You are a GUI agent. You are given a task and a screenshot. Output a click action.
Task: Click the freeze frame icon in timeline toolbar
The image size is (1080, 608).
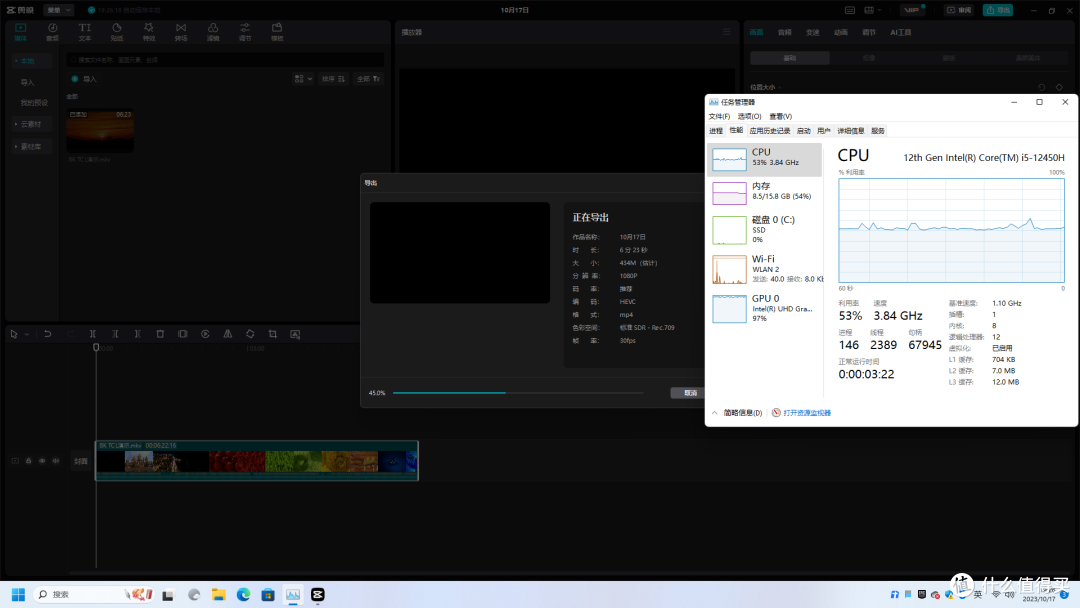183,334
